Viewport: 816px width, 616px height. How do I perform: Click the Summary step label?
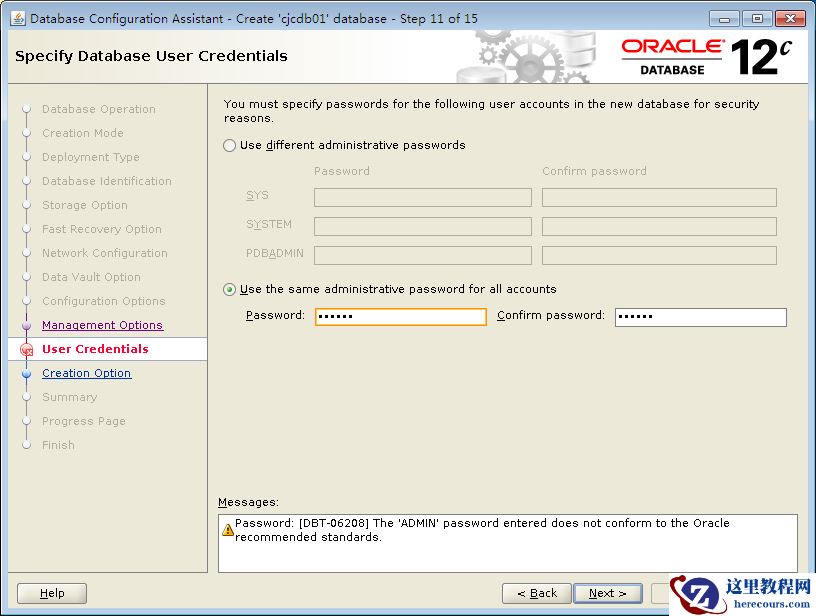click(x=69, y=397)
